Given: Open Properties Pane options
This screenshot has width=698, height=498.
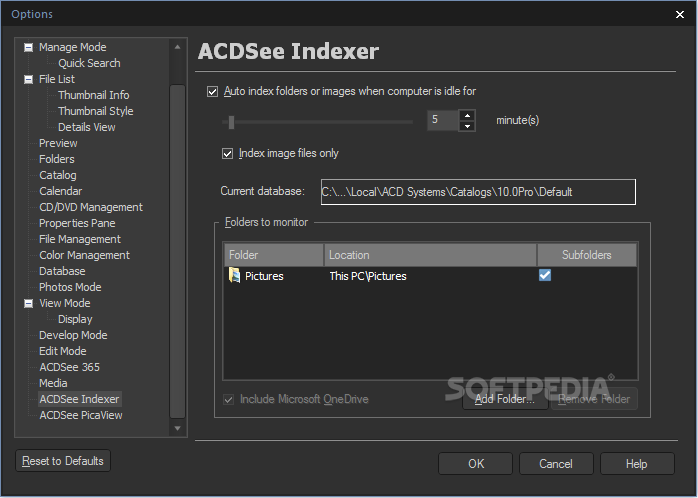Looking at the screenshot, I should 77,223.
